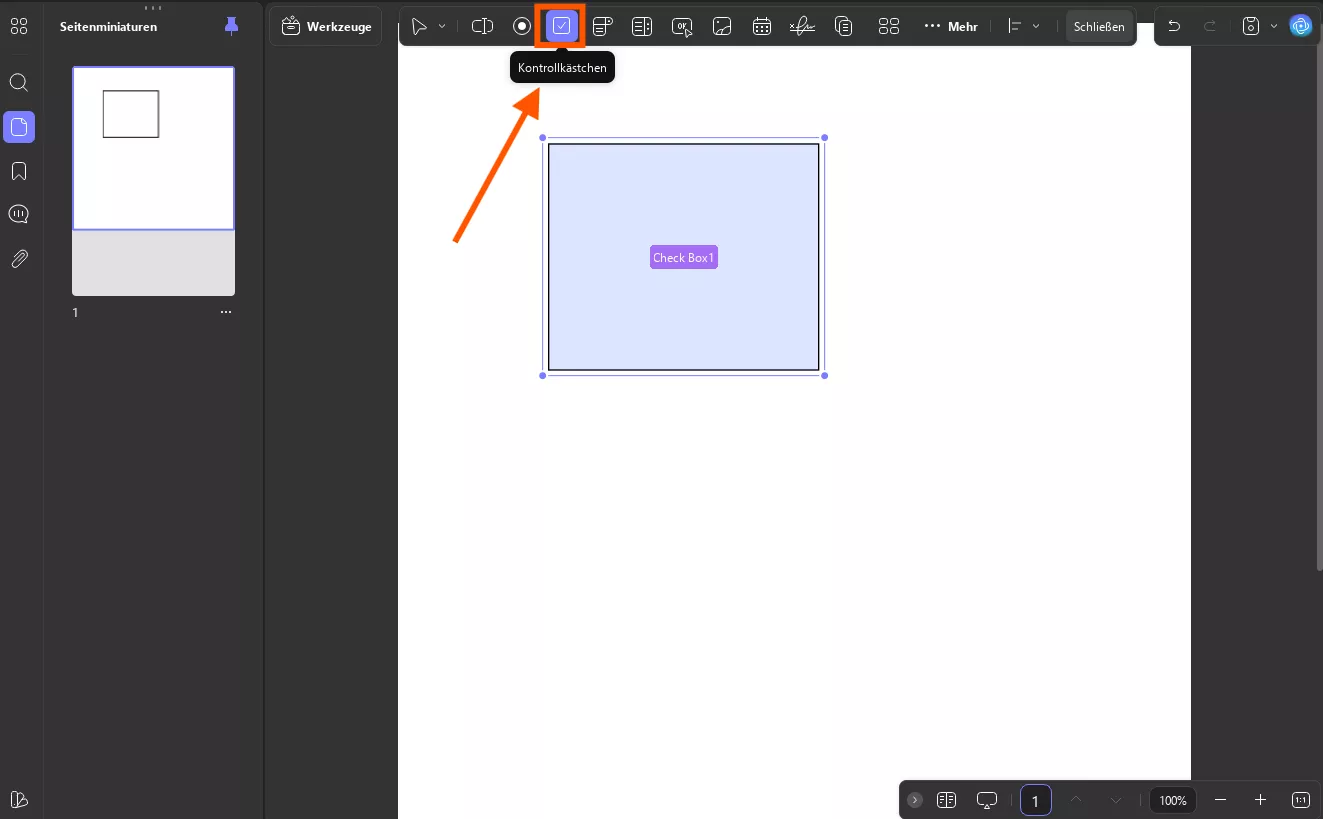
Task: Open the page 1 thumbnail options menu
Action: tap(226, 312)
